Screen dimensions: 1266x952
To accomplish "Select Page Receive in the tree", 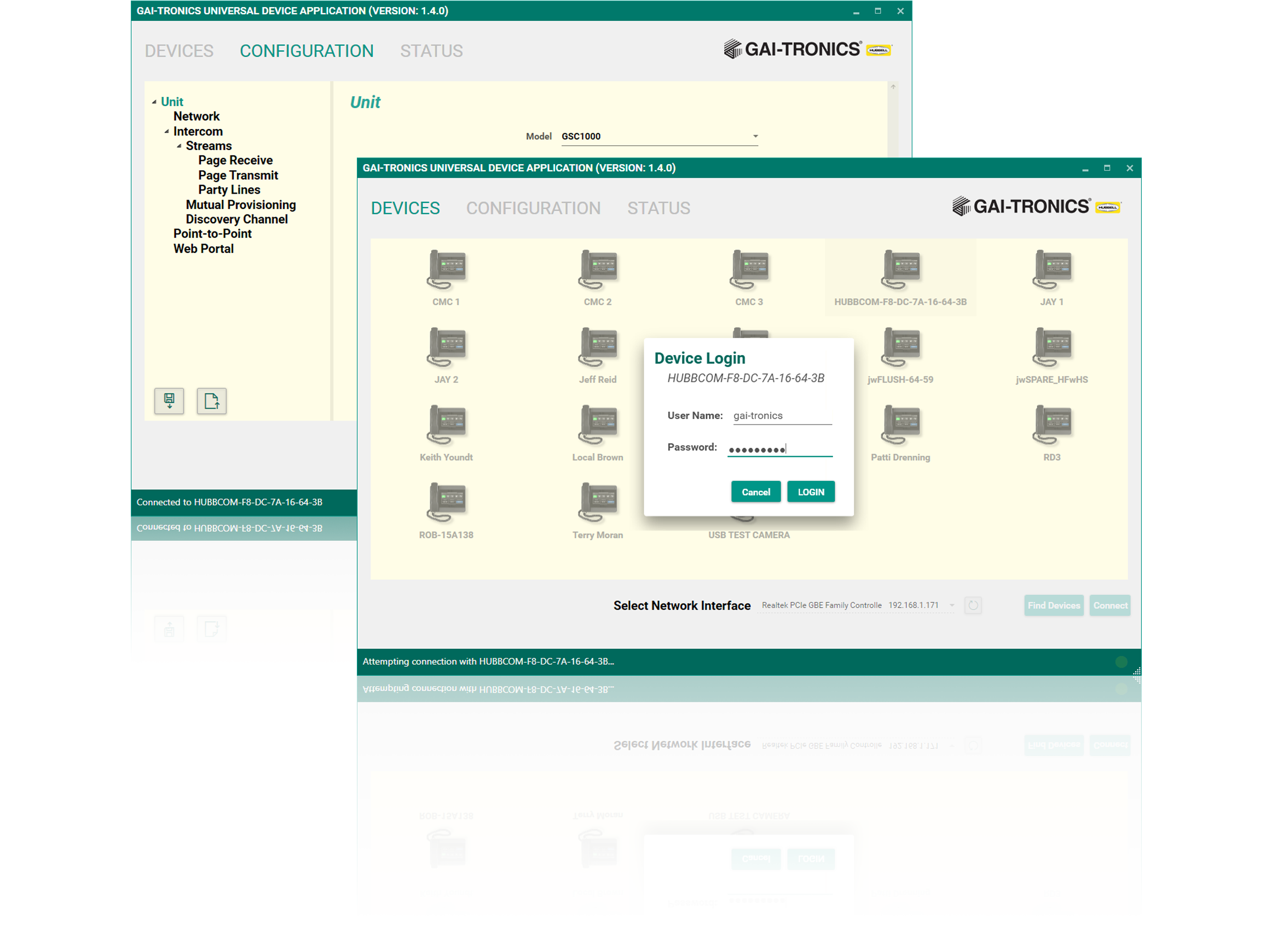I will (x=235, y=161).
